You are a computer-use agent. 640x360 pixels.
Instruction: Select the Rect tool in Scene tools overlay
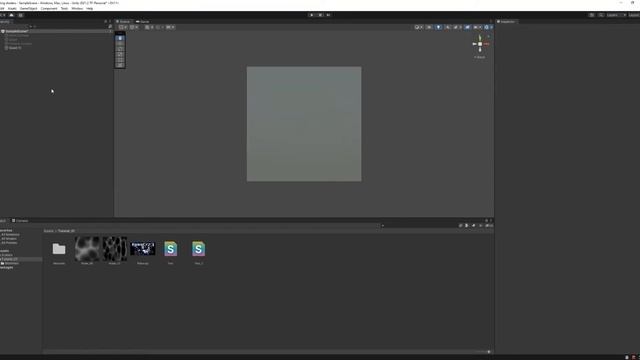120,59
